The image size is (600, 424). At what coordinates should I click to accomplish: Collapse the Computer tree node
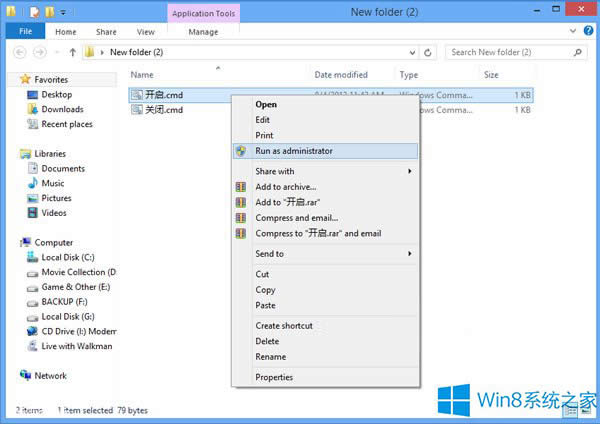pos(14,242)
